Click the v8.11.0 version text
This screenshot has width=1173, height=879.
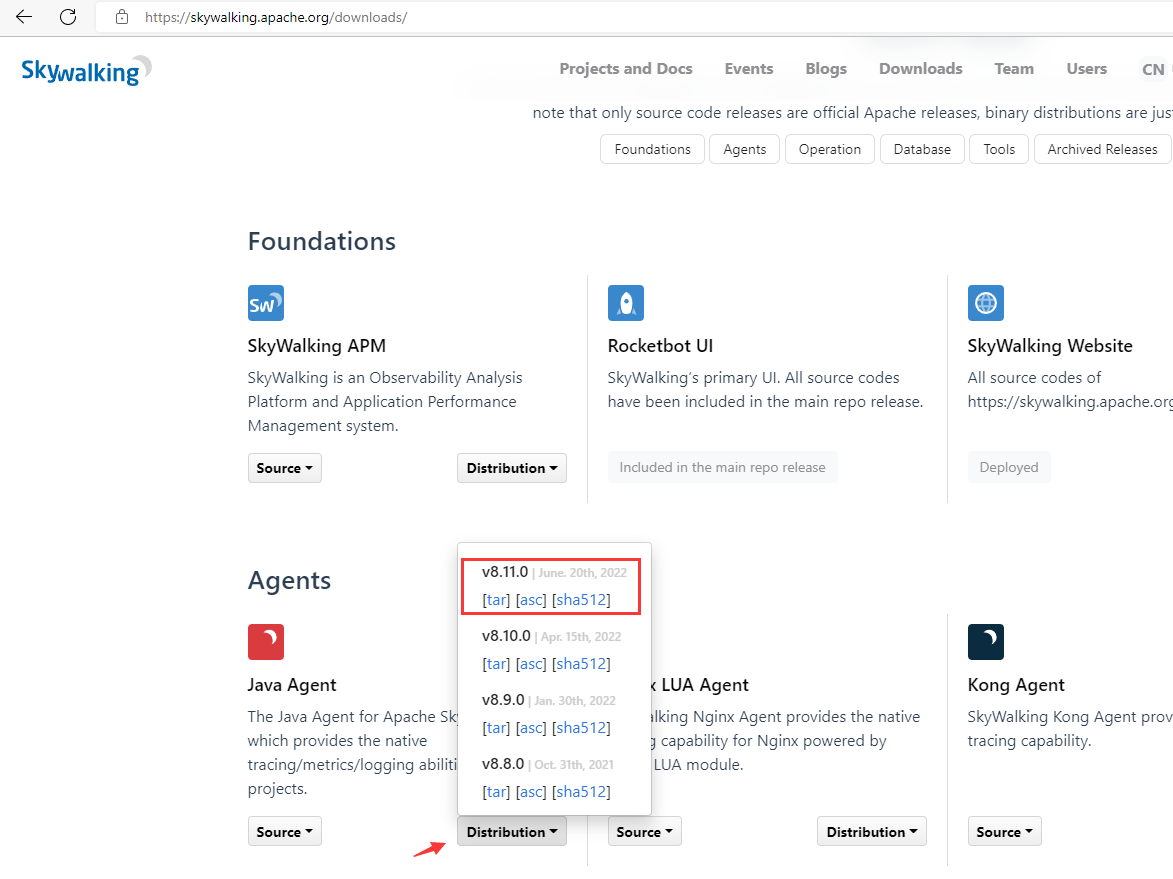click(505, 572)
